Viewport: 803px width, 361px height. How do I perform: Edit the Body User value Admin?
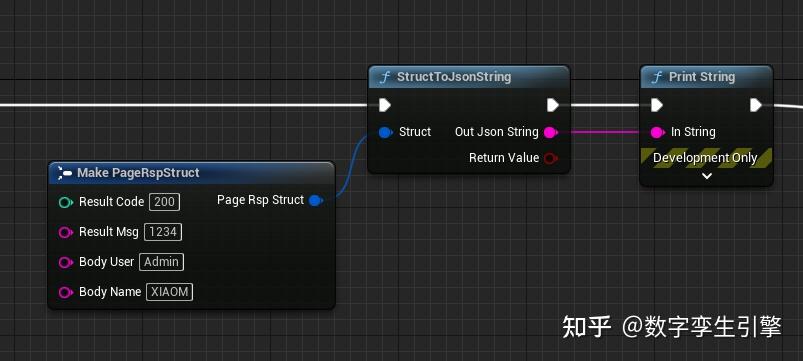tap(161, 262)
